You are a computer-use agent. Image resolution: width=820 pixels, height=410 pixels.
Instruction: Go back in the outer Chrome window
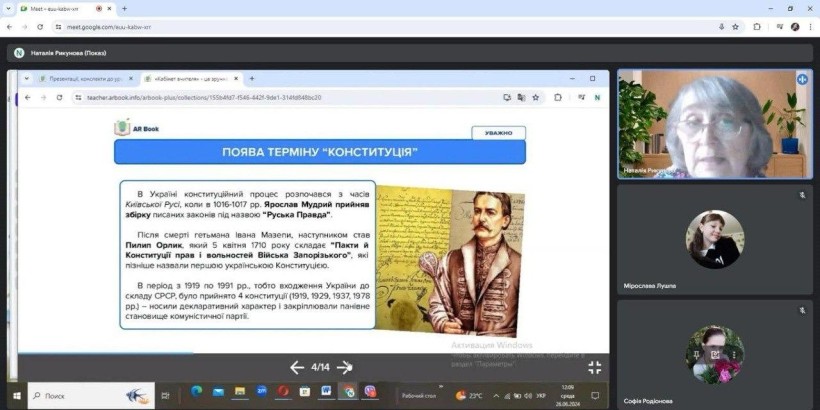[9, 27]
